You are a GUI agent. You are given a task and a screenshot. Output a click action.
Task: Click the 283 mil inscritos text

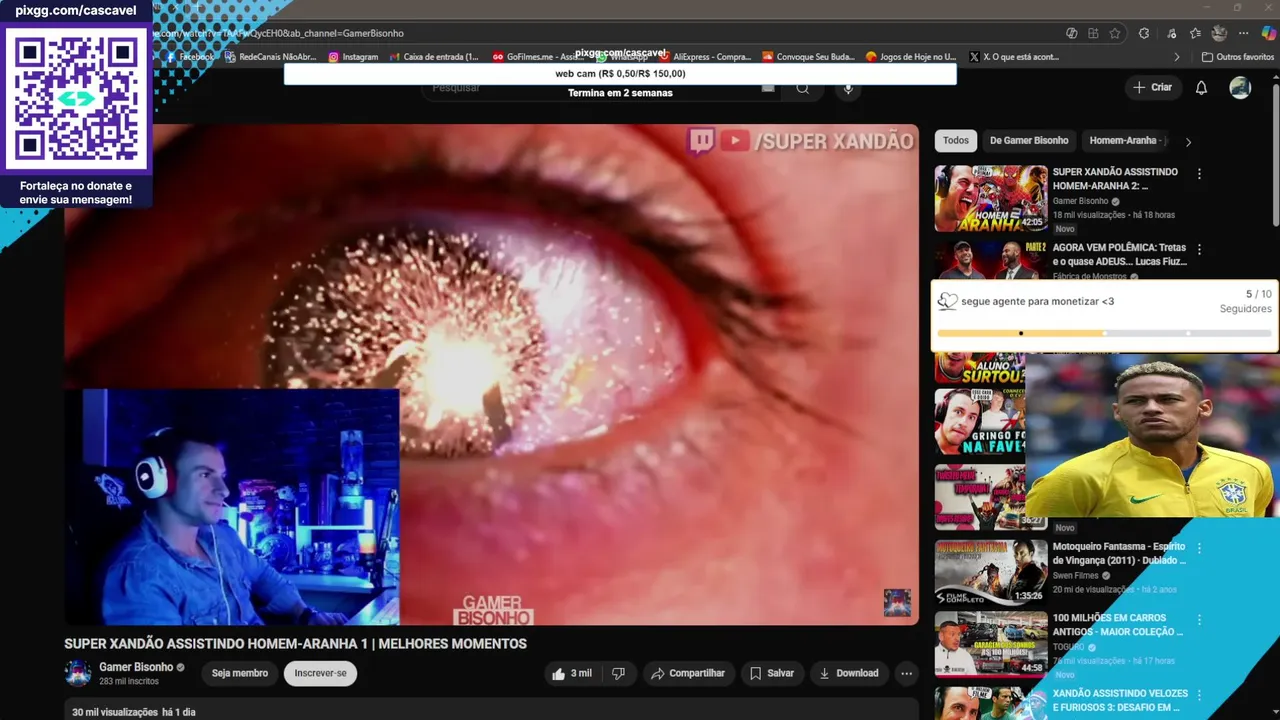click(129, 681)
